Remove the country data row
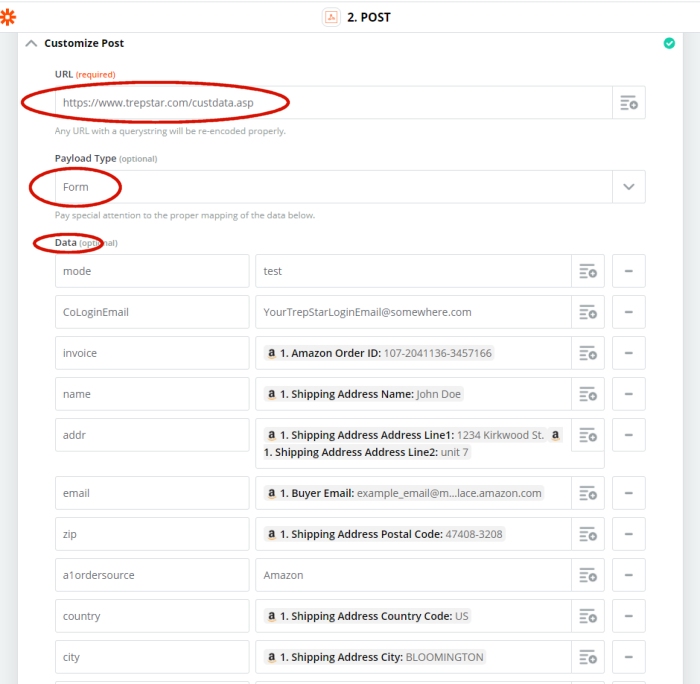 pos(629,616)
